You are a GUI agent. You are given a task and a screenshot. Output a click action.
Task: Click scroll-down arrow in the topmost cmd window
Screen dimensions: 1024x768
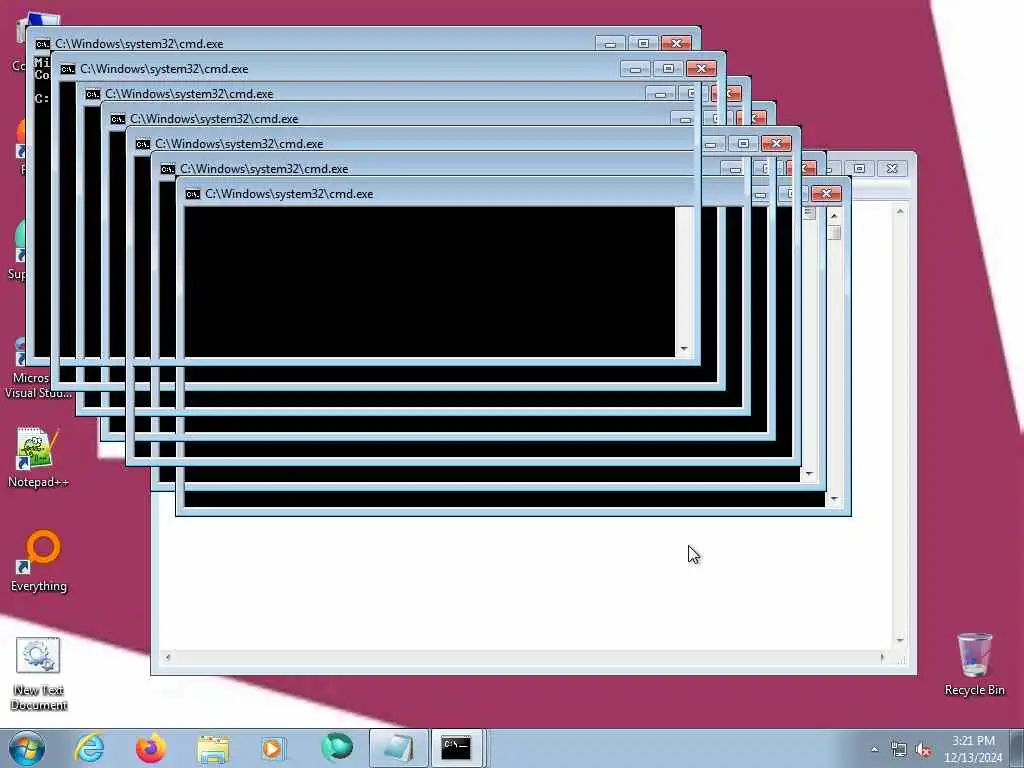click(x=684, y=348)
